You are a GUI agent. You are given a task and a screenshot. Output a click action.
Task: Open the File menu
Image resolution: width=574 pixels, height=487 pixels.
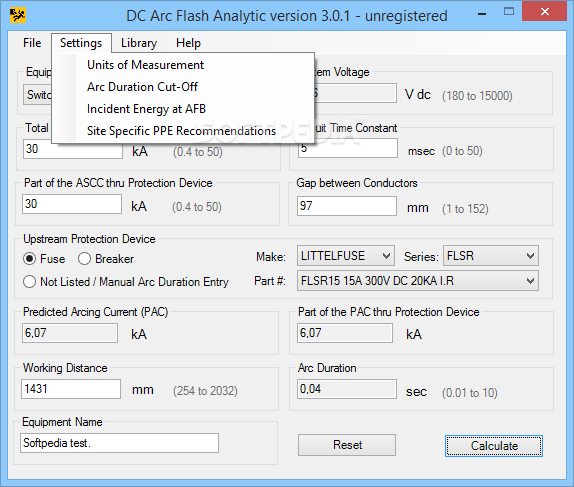click(32, 43)
